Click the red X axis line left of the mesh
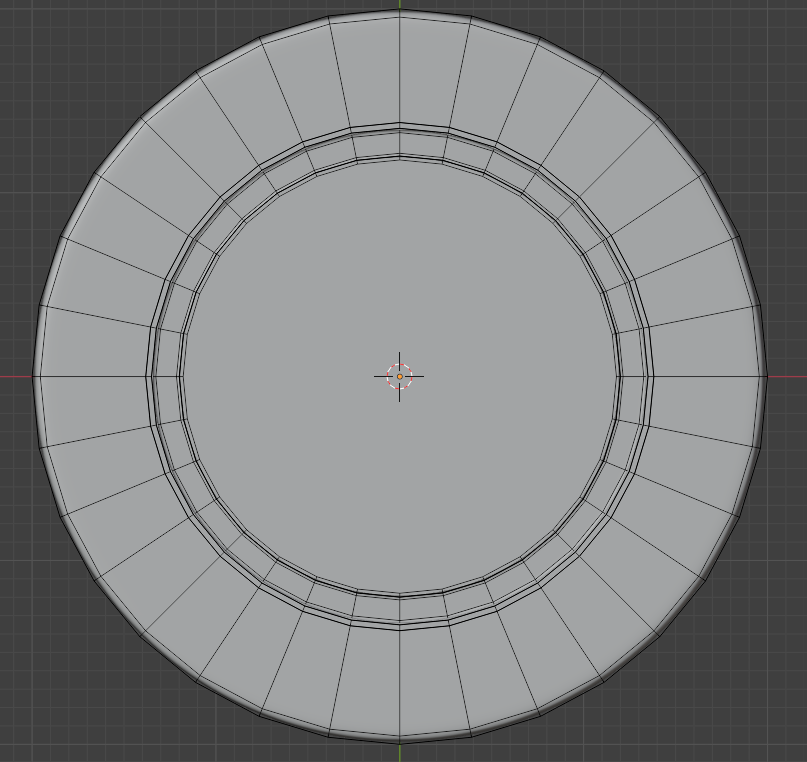807x762 pixels. 15,377
